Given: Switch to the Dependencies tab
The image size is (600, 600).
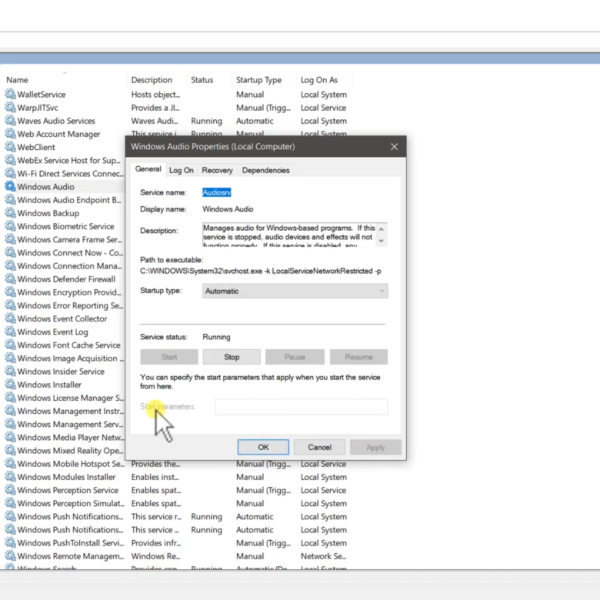Looking at the screenshot, I should [x=265, y=170].
